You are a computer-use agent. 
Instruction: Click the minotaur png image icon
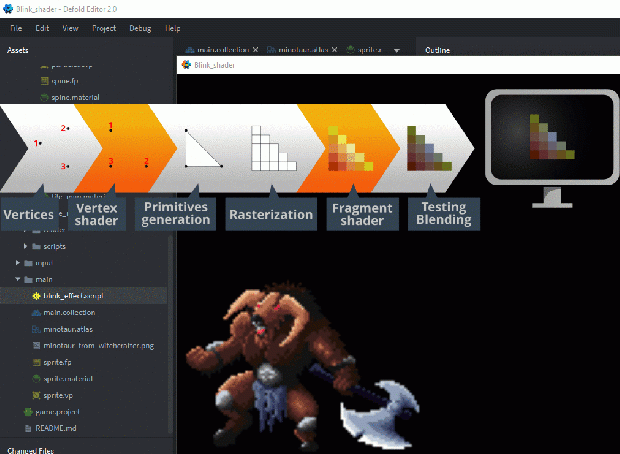pyautogui.click(x=36, y=346)
